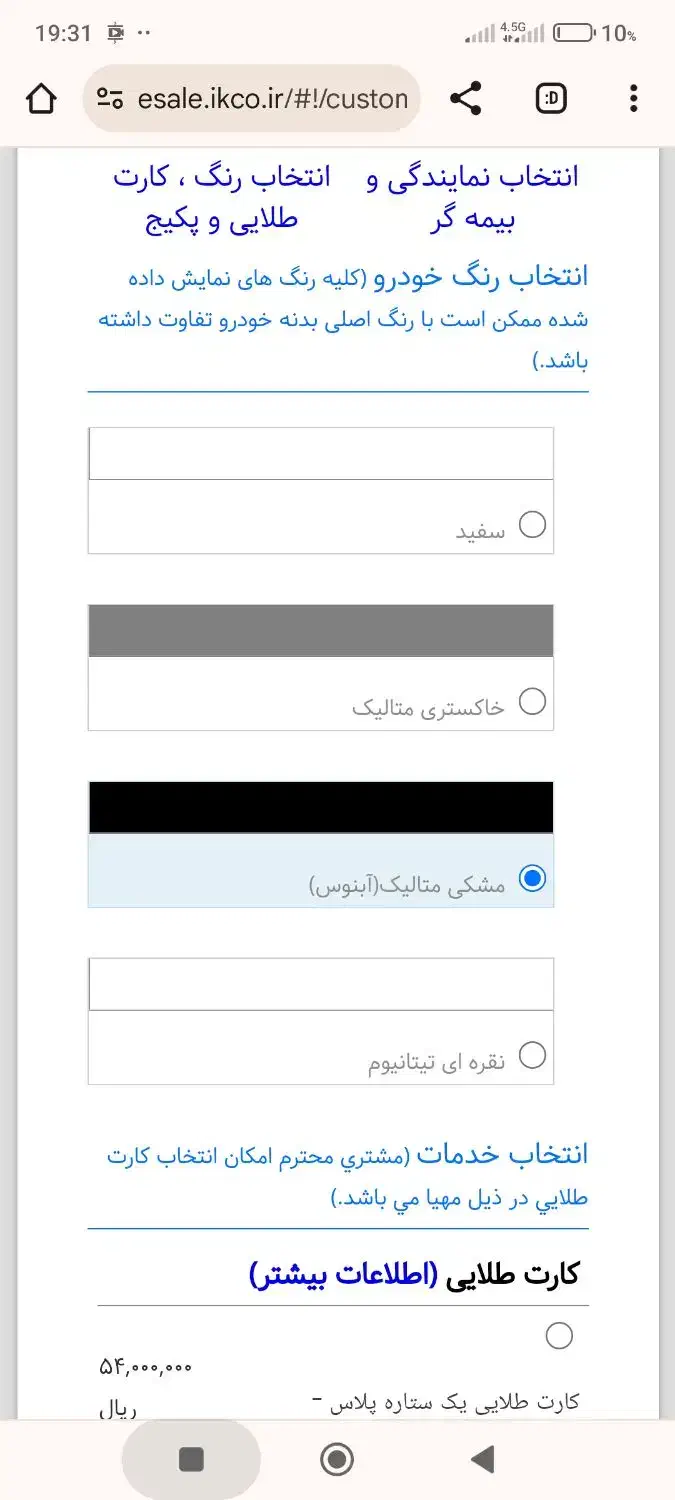Tap the site settings icon in address bar
The height and width of the screenshot is (1500, 675).
click(x=110, y=99)
